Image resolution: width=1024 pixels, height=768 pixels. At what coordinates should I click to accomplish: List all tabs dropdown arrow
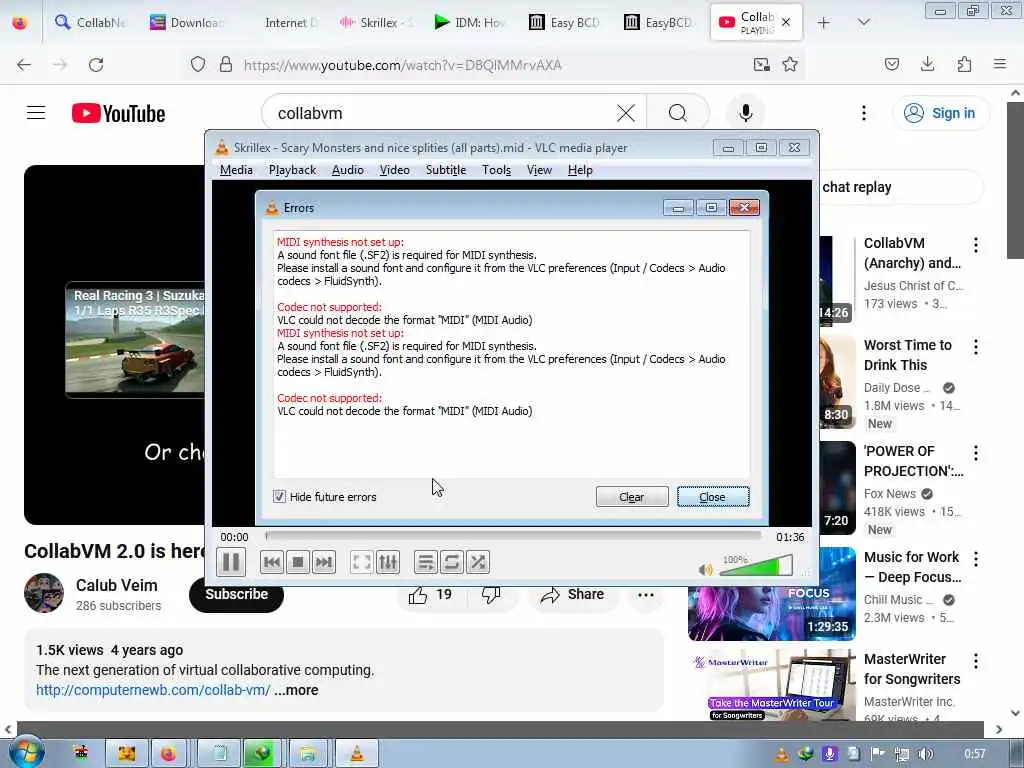(x=863, y=23)
